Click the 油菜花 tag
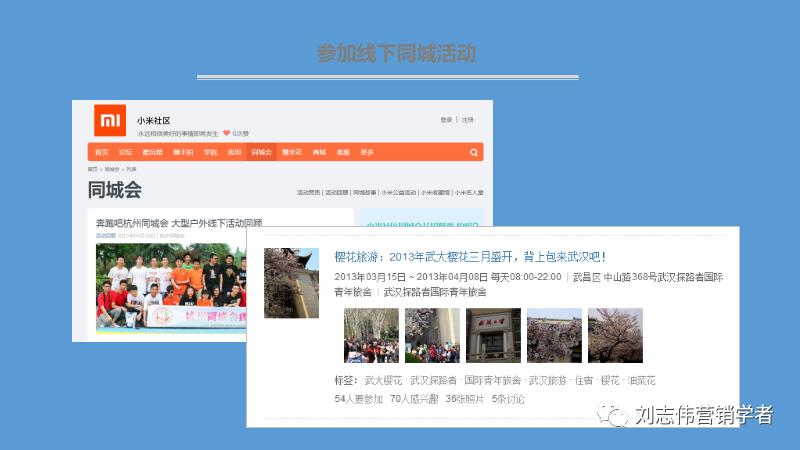The image size is (800, 450). point(641,381)
